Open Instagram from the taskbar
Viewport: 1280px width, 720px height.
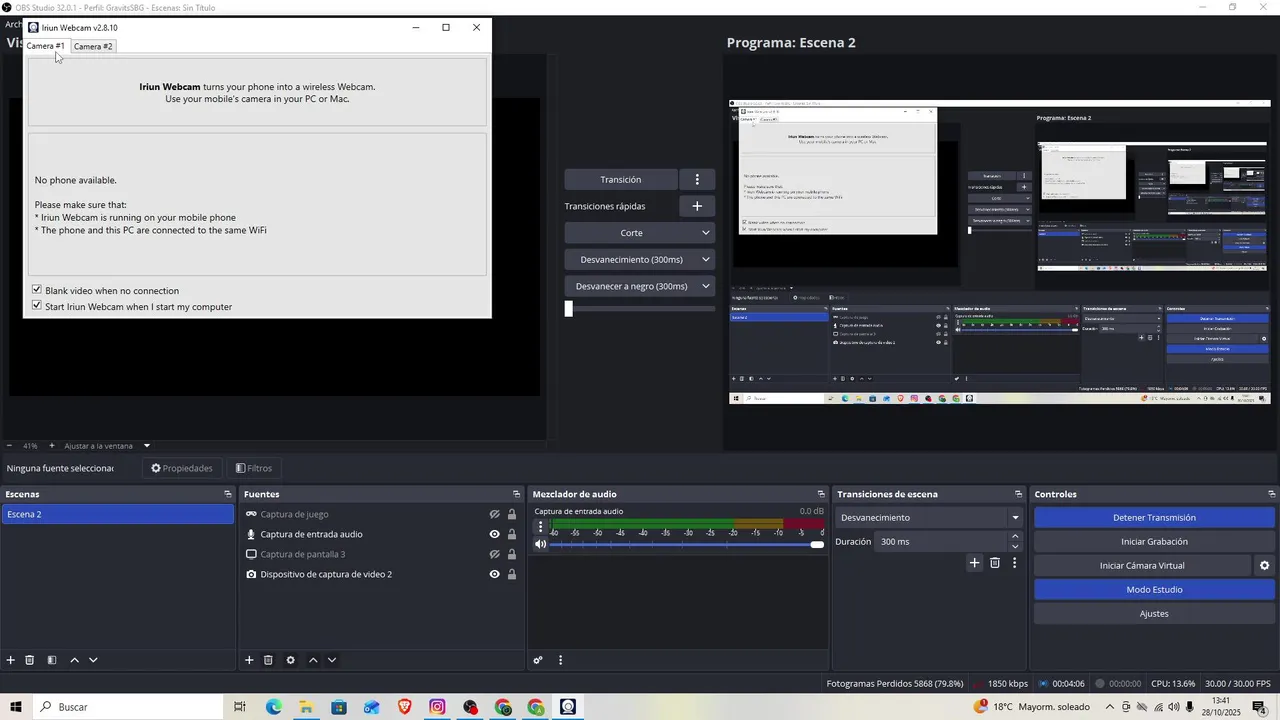coord(437,707)
